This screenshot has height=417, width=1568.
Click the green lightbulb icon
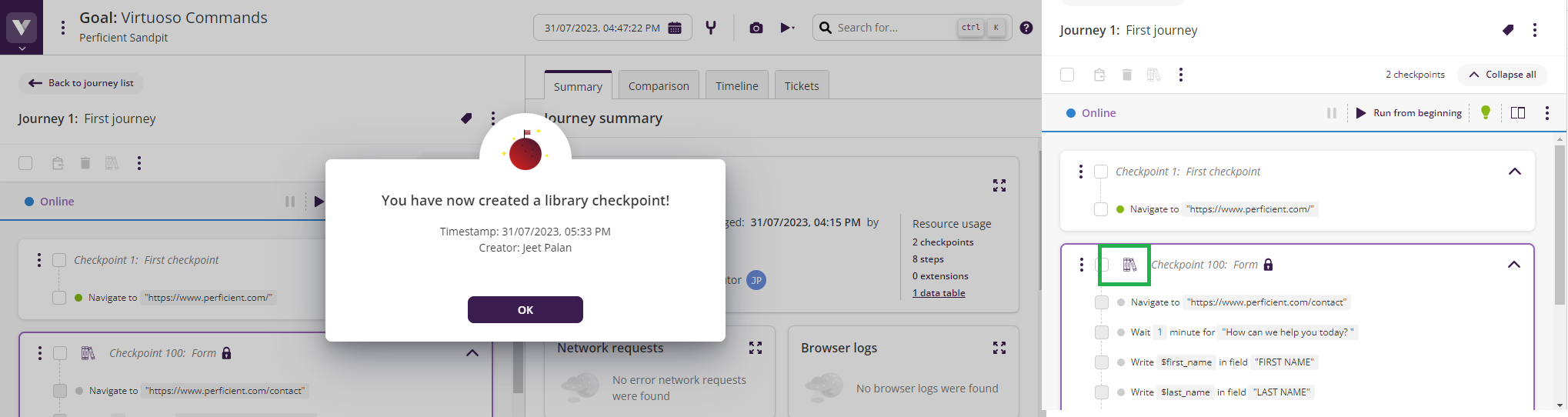tap(1486, 113)
